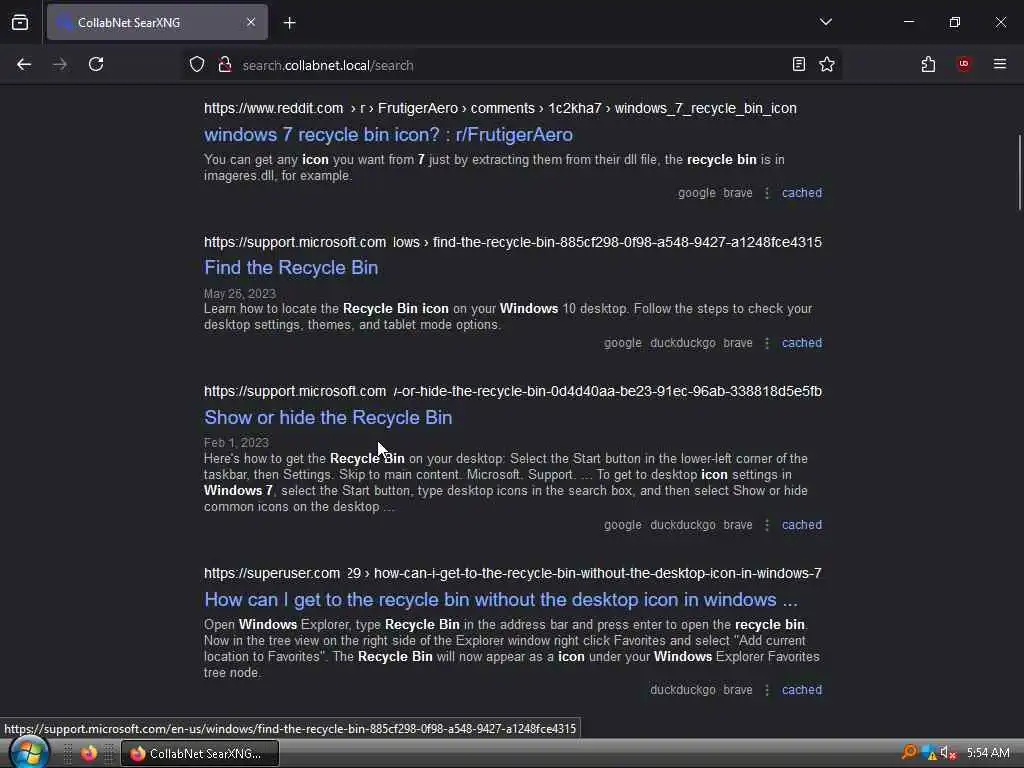The width and height of the screenshot is (1024, 768).
Task: Open the 'Show or hide the Recycle Bin' result
Action: (328, 418)
